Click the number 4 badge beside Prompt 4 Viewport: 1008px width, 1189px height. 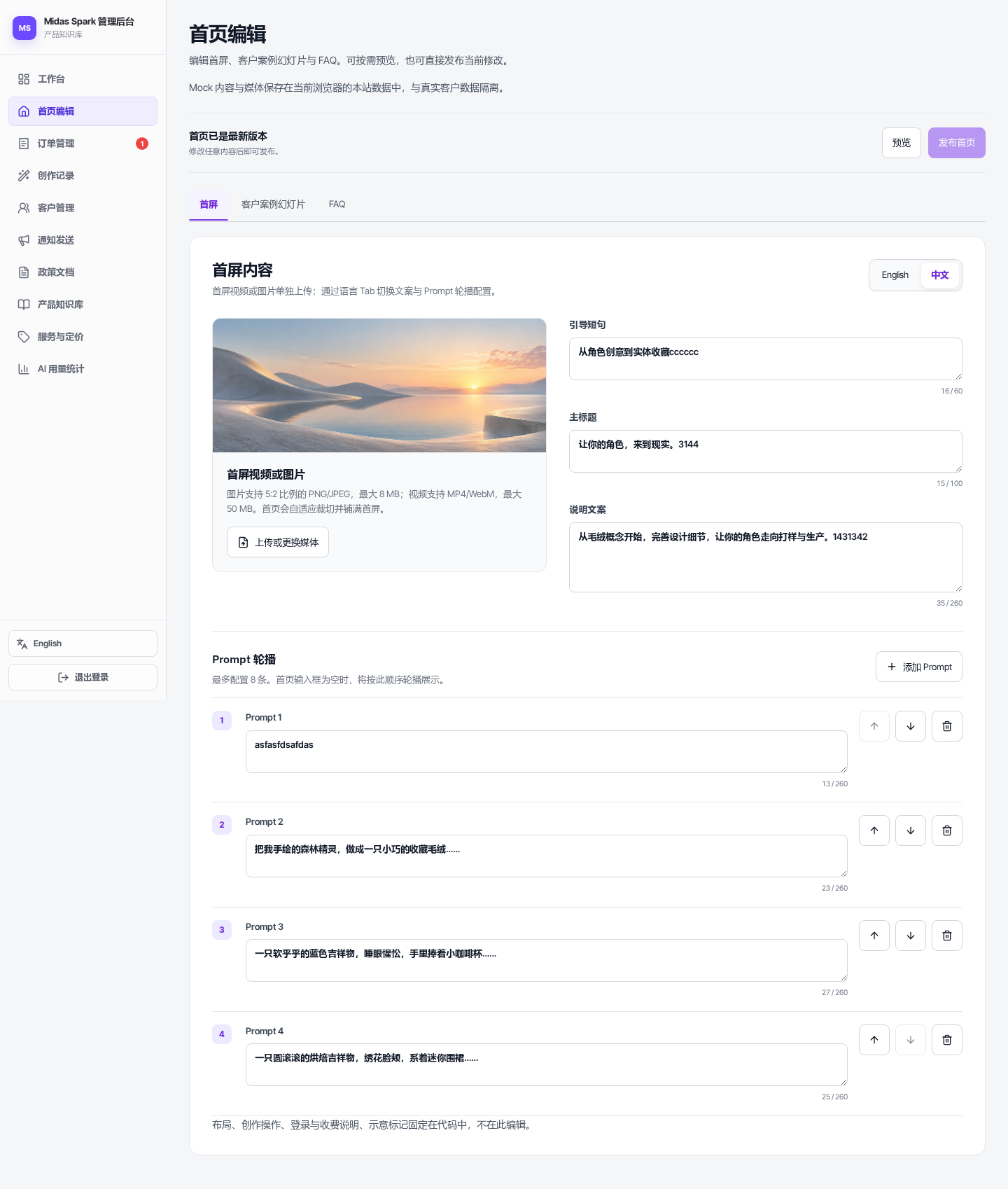pos(222,1034)
